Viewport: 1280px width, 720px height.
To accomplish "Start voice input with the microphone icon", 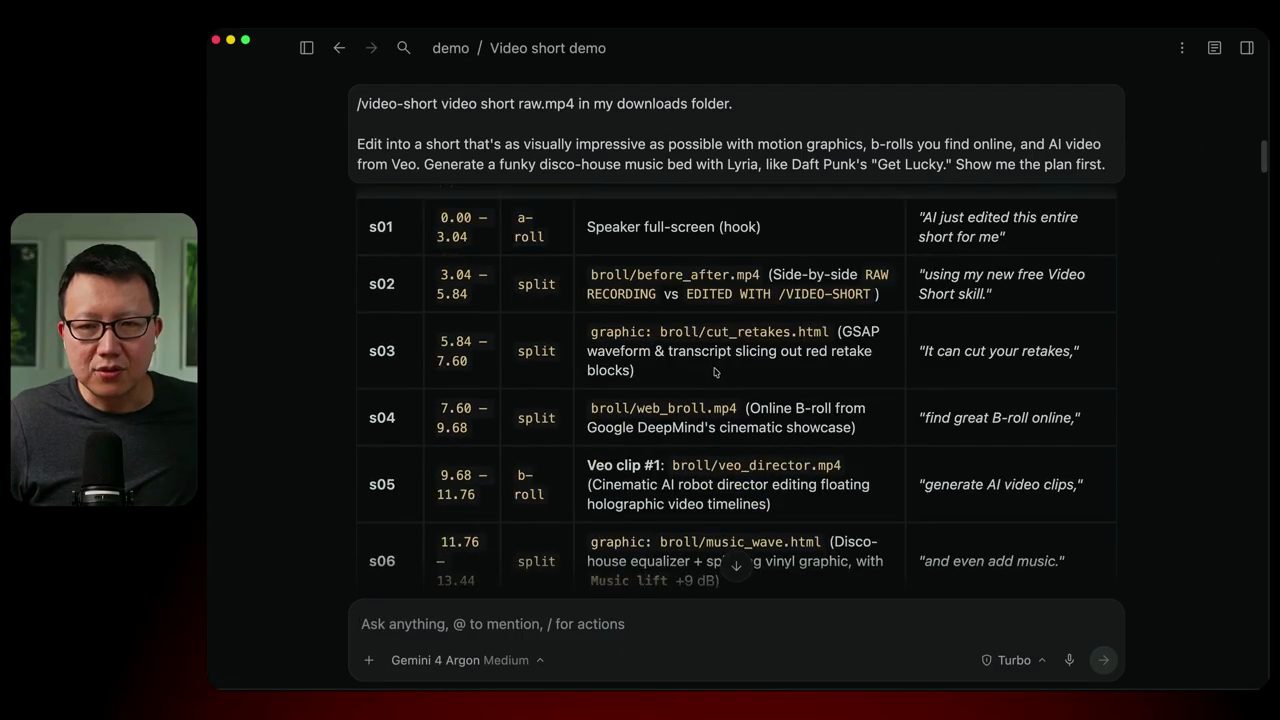I will coord(1069,660).
